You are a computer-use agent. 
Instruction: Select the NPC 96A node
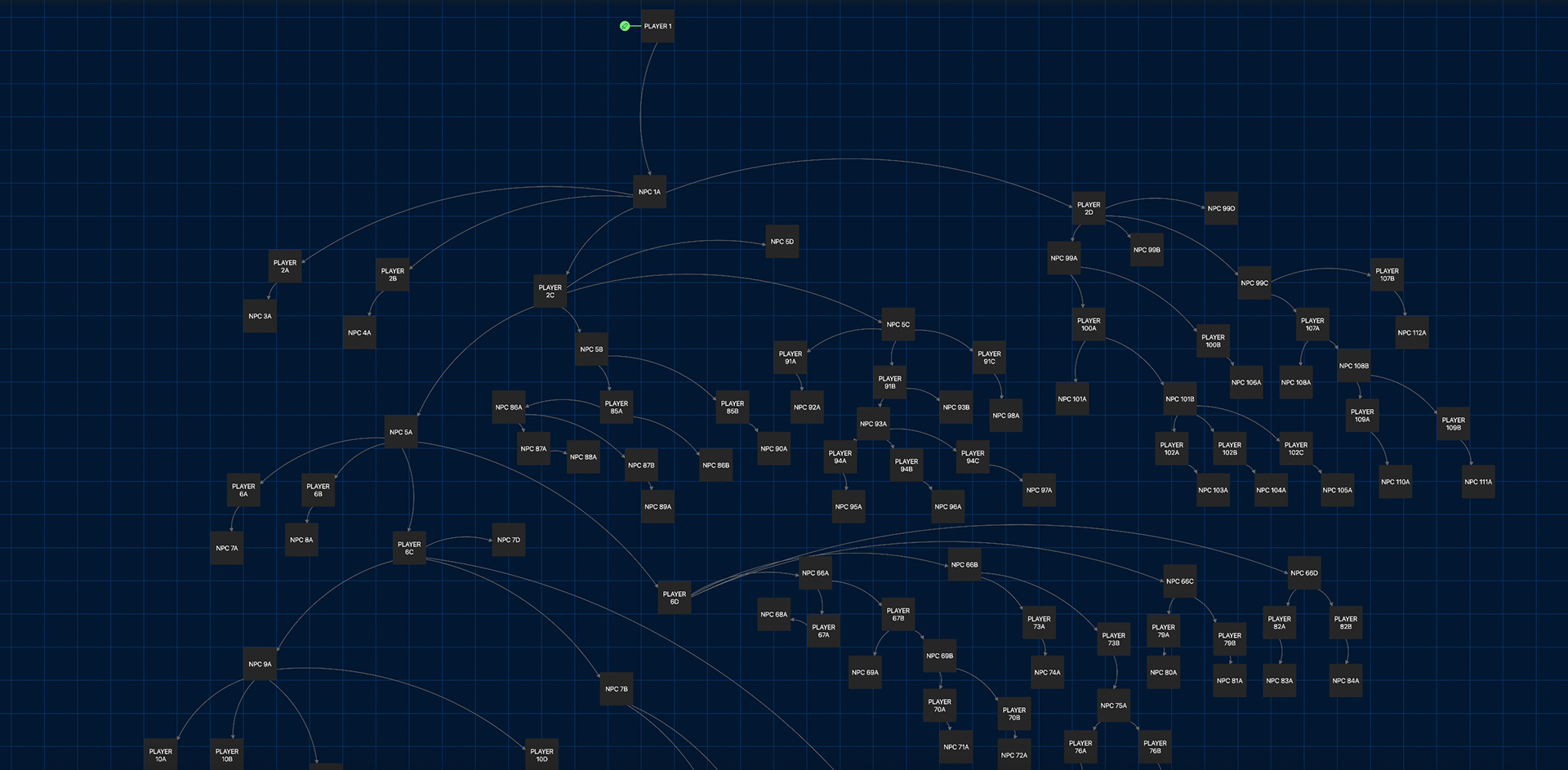pyautogui.click(x=948, y=507)
